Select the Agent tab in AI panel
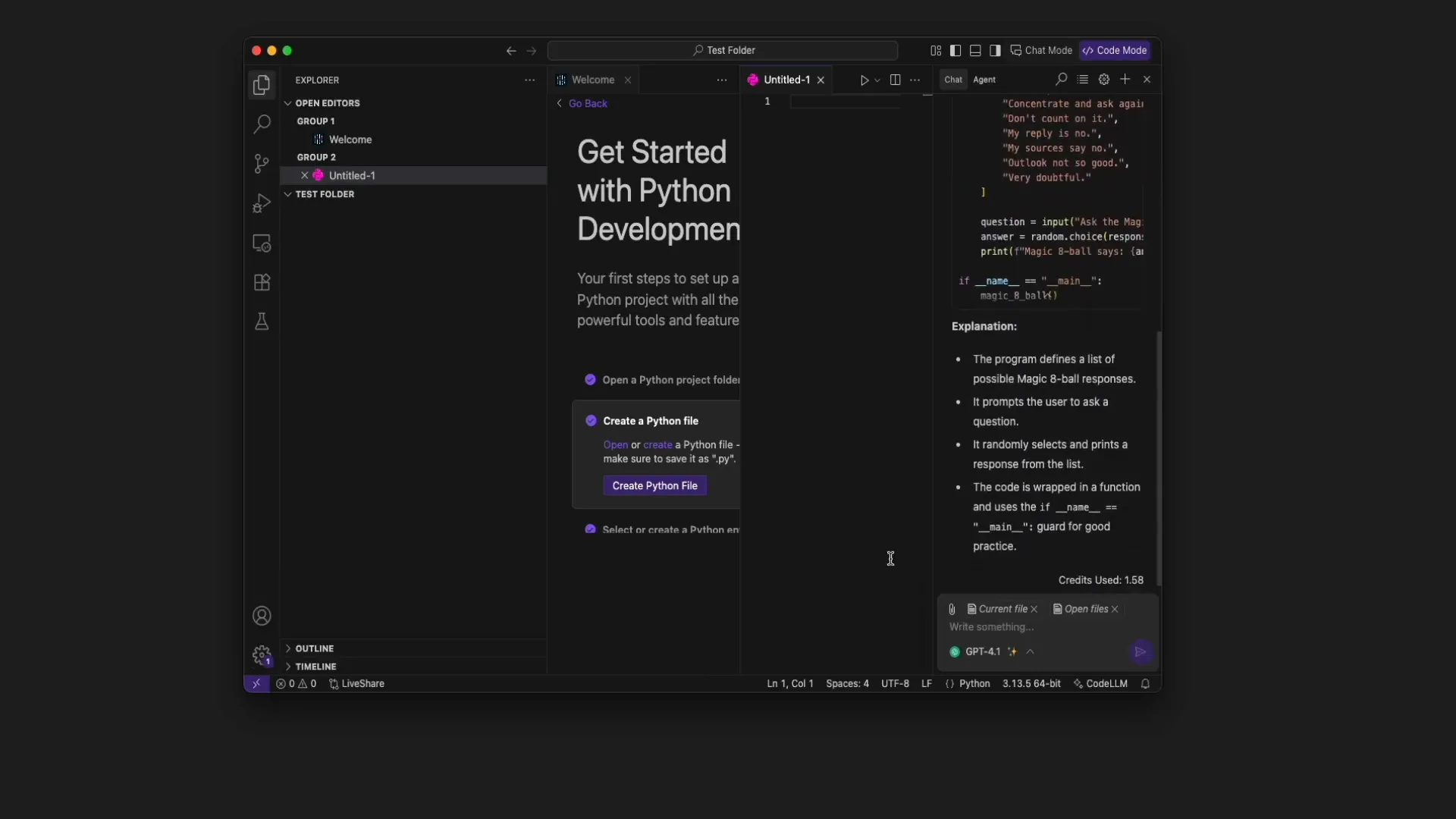The image size is (1456, 819). pos(984,80)
